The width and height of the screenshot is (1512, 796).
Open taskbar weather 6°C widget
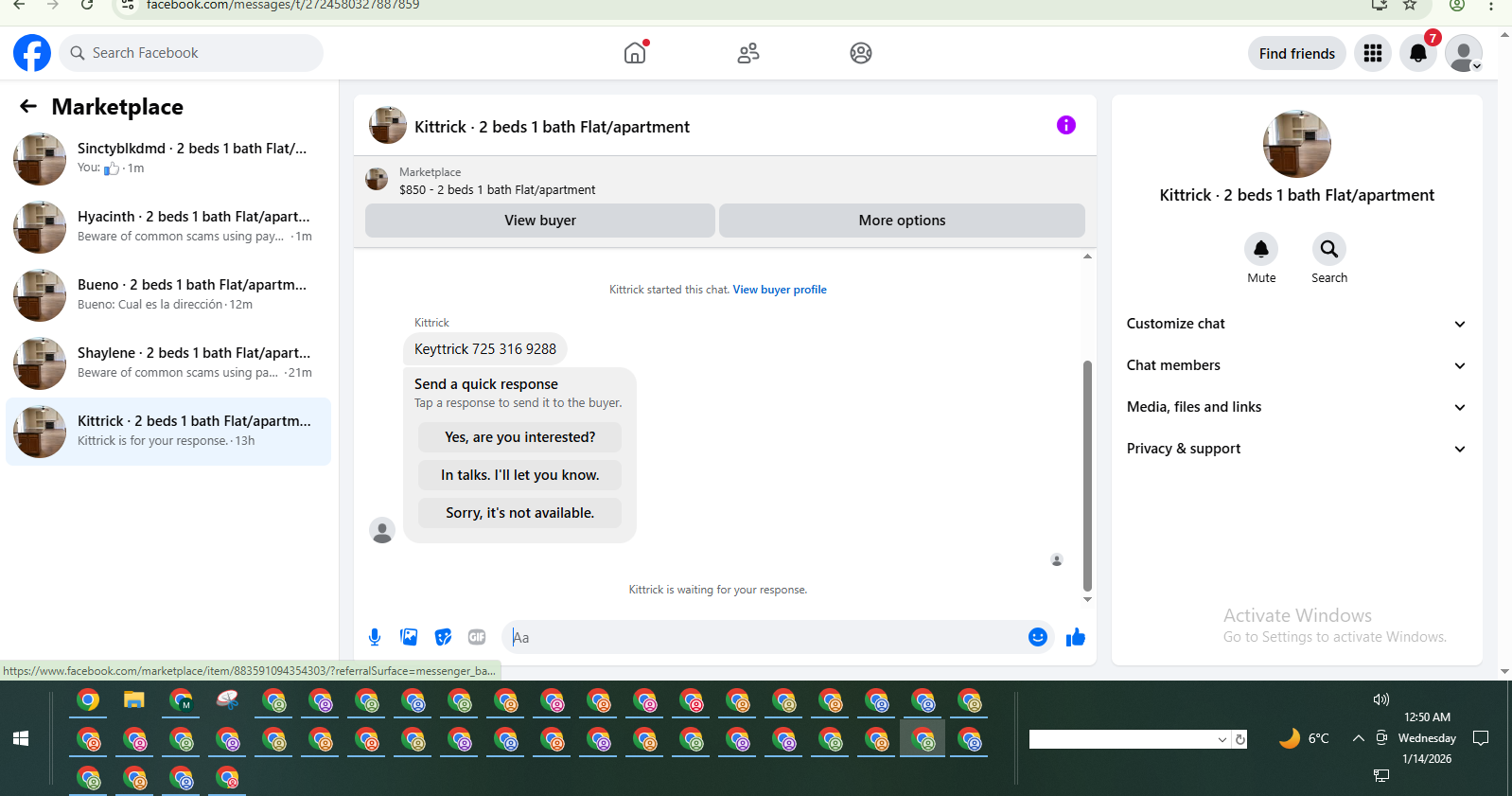[x=1305, y=738]
